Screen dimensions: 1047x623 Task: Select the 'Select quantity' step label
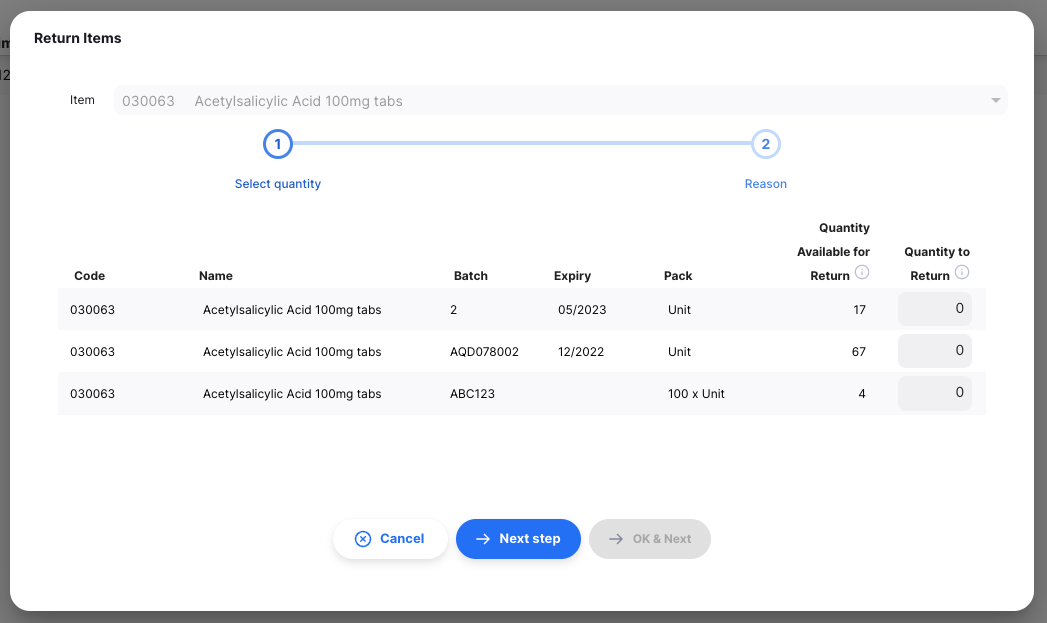pyautogui.click(x=278, y=184)
